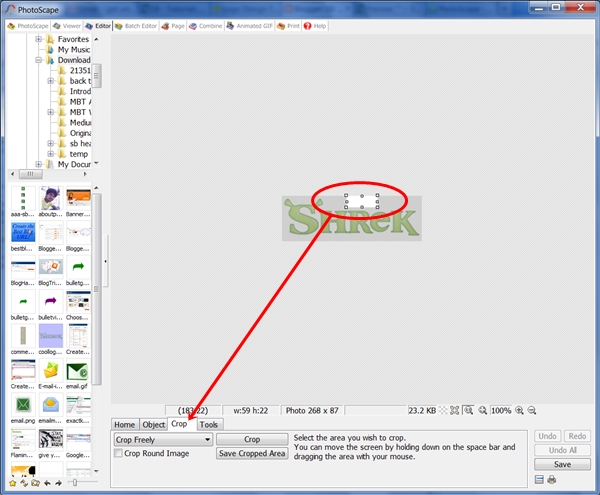Select the Origina folder in tree
This screenshot has width=600, height=495.
click(x=80, y=133)
